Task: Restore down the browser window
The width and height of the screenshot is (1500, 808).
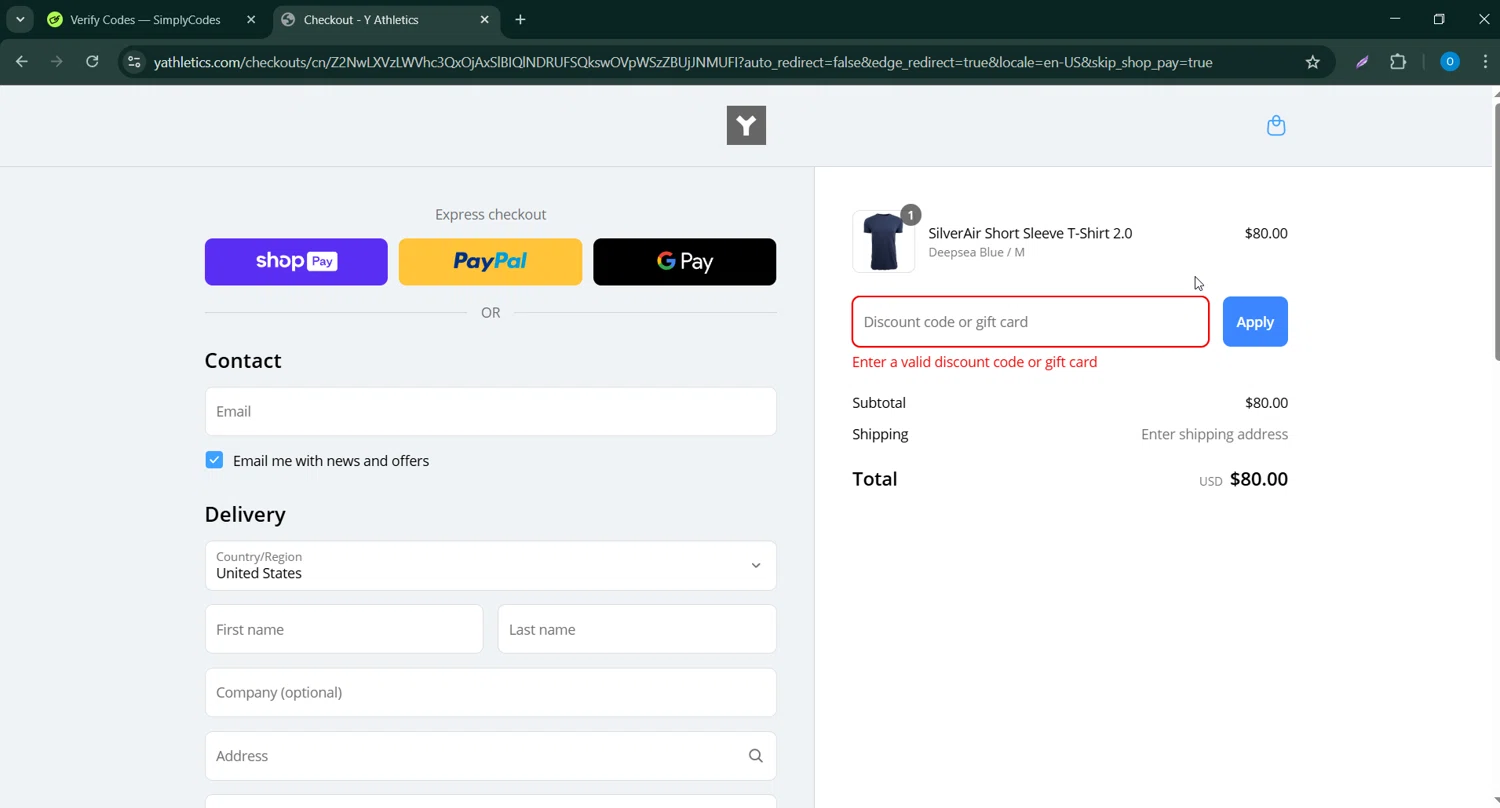Action: tap(1439, 19)
